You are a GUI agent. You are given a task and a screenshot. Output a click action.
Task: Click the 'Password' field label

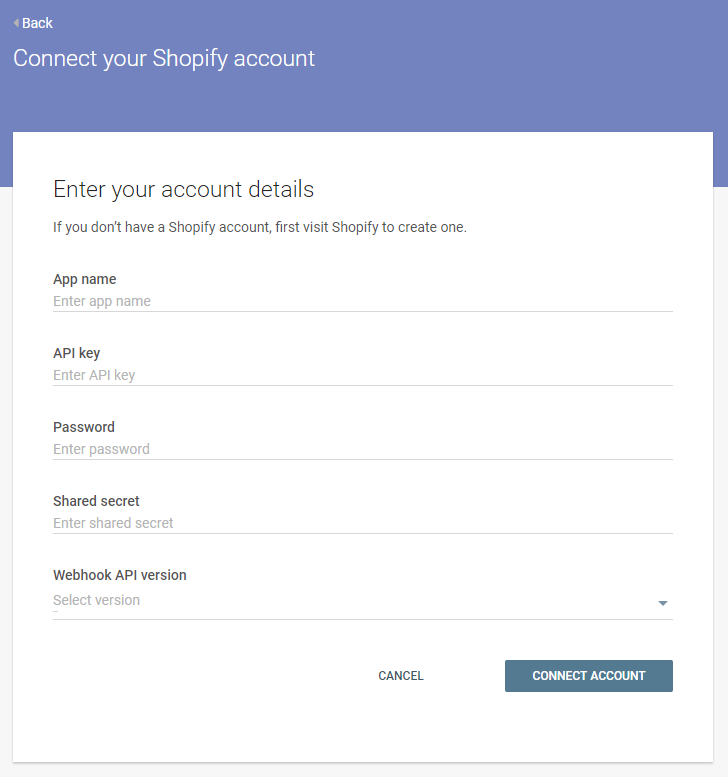click(84, 427)
